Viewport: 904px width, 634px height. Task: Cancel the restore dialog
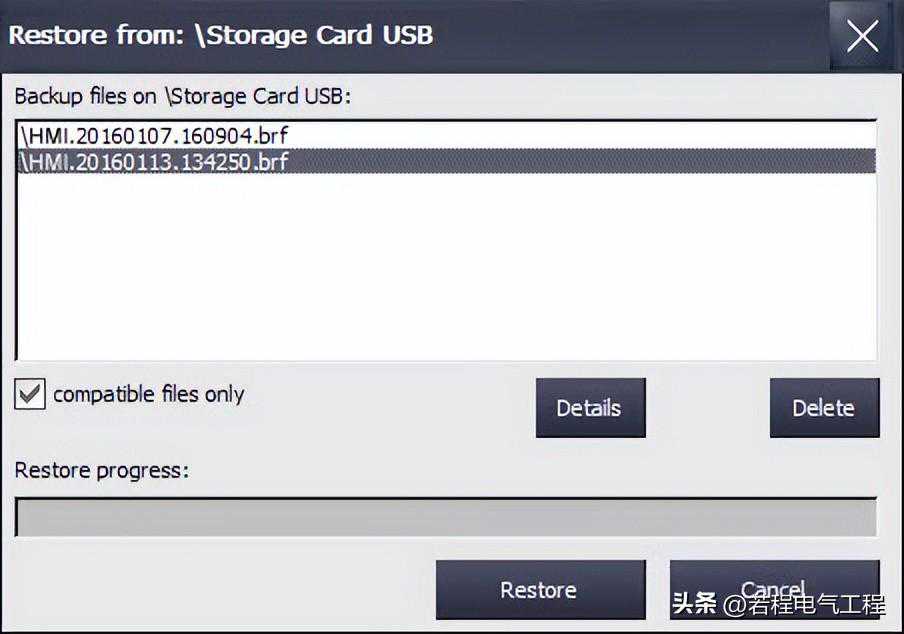pos(774,590)
